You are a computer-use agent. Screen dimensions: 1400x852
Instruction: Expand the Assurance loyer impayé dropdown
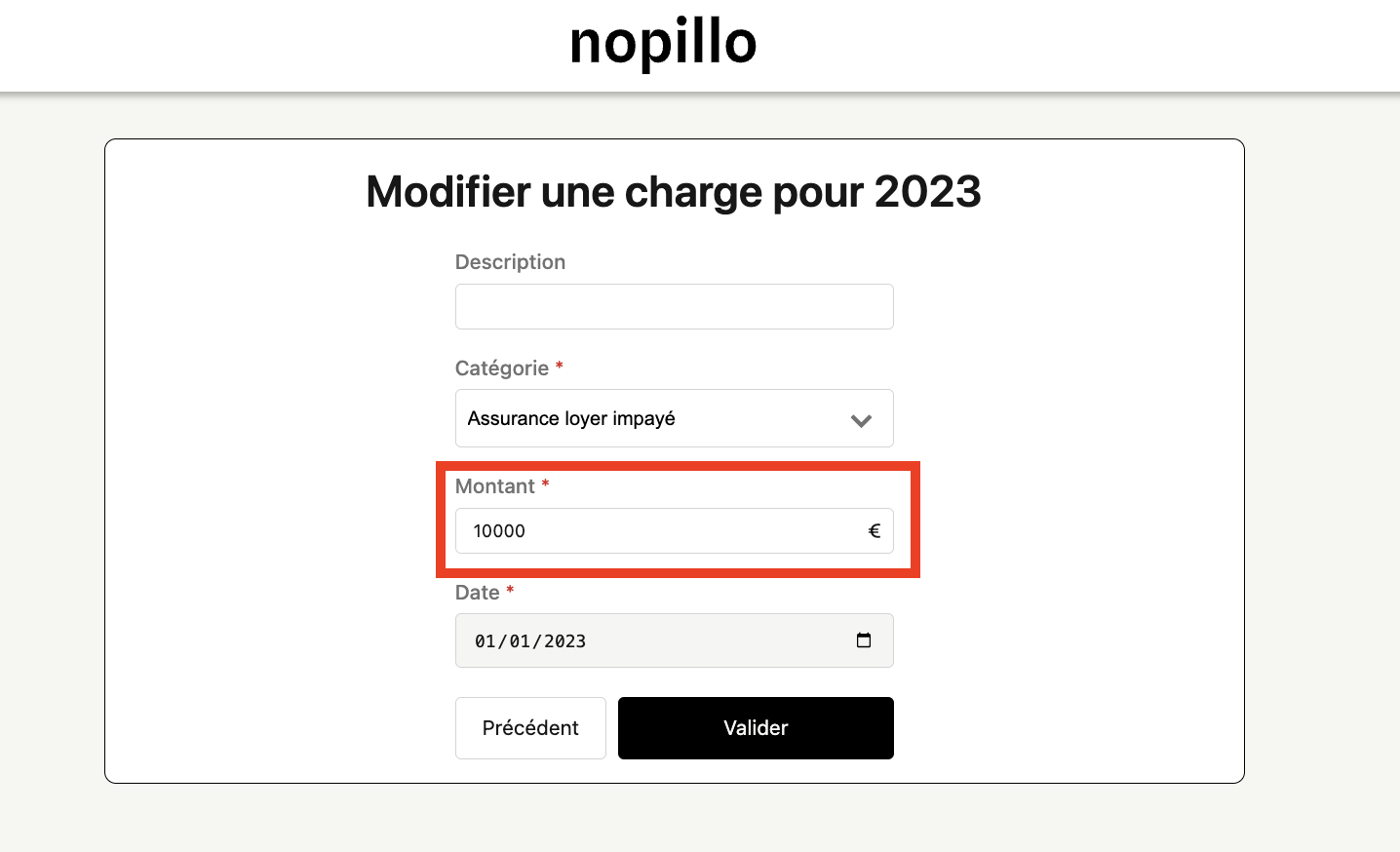pyautogui.click(x=673, y=418)
